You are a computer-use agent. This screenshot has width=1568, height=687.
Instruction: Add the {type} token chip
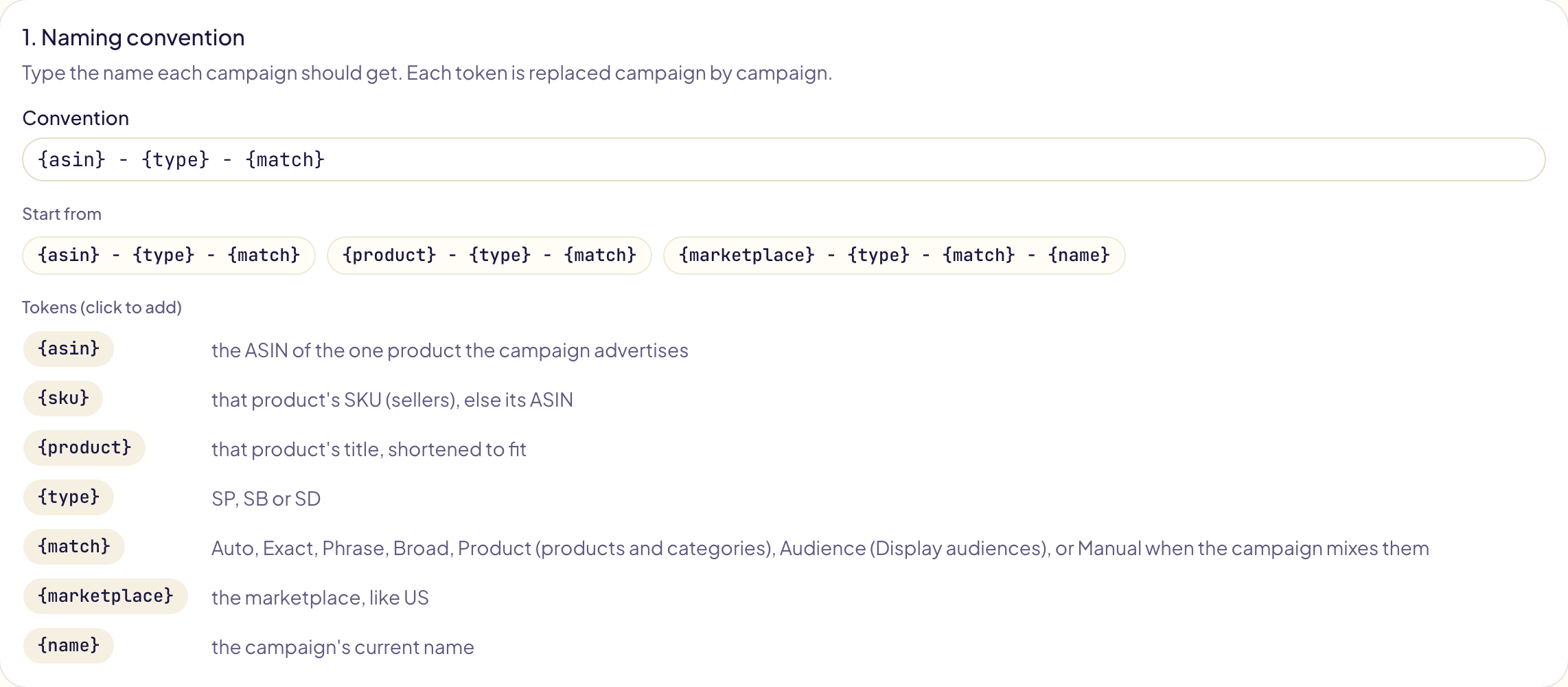click(69, 497)
